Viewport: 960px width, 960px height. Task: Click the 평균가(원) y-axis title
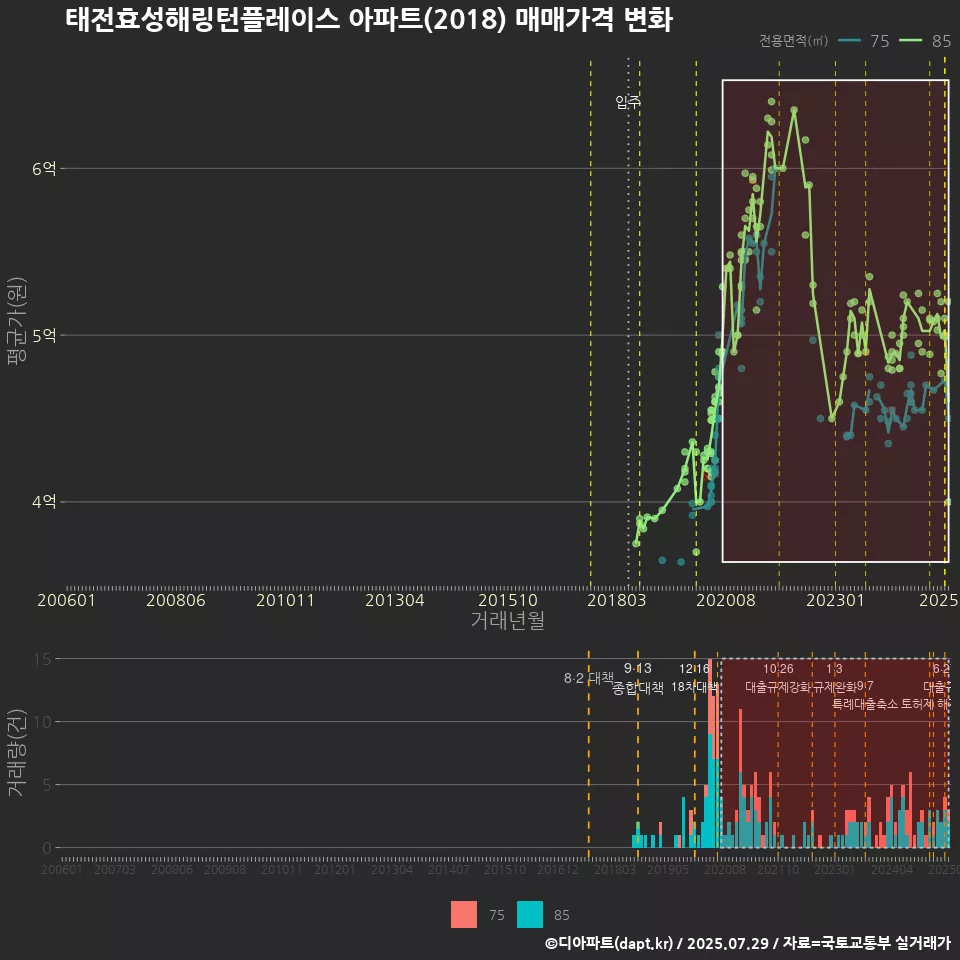coord(17,321)
